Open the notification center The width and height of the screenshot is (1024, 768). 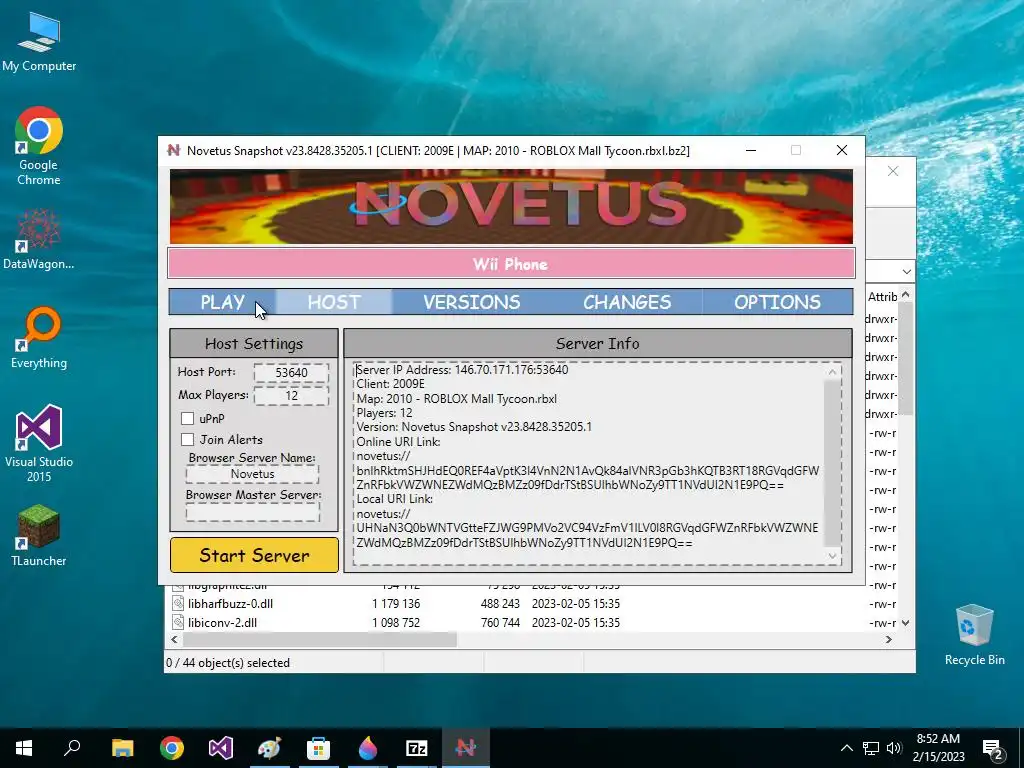click(x=993, y=749)
